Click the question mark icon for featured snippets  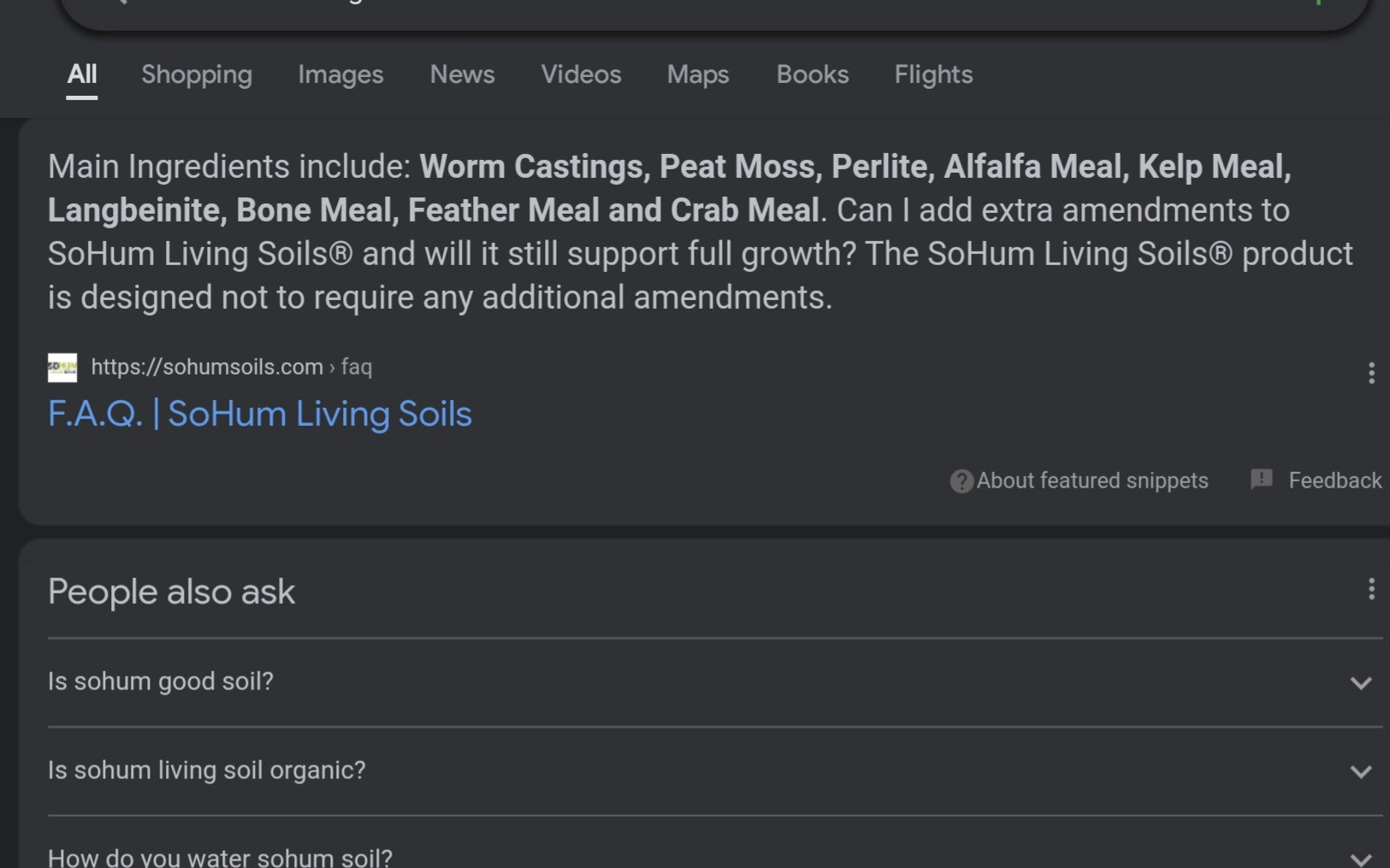point(961,481)
